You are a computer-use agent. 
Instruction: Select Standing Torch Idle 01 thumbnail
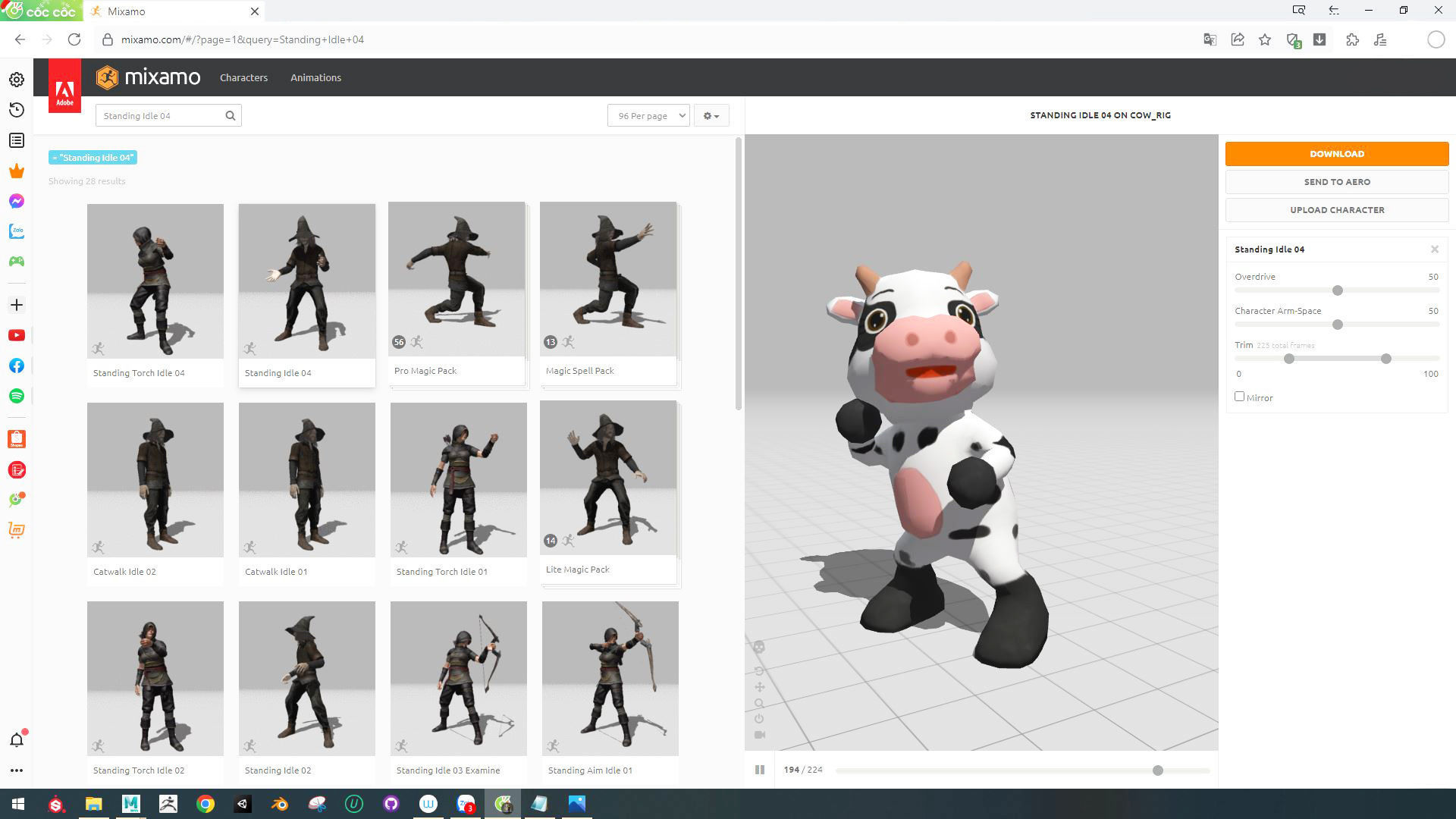pos(459,480)
